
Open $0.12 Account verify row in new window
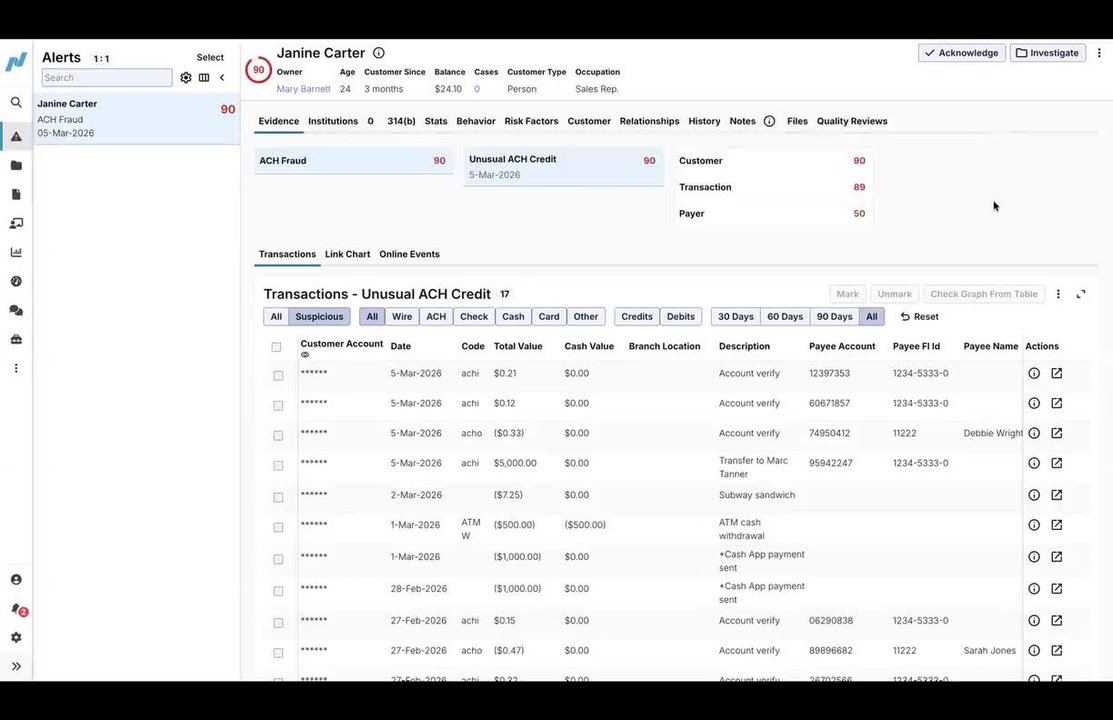pos(1057,403)
